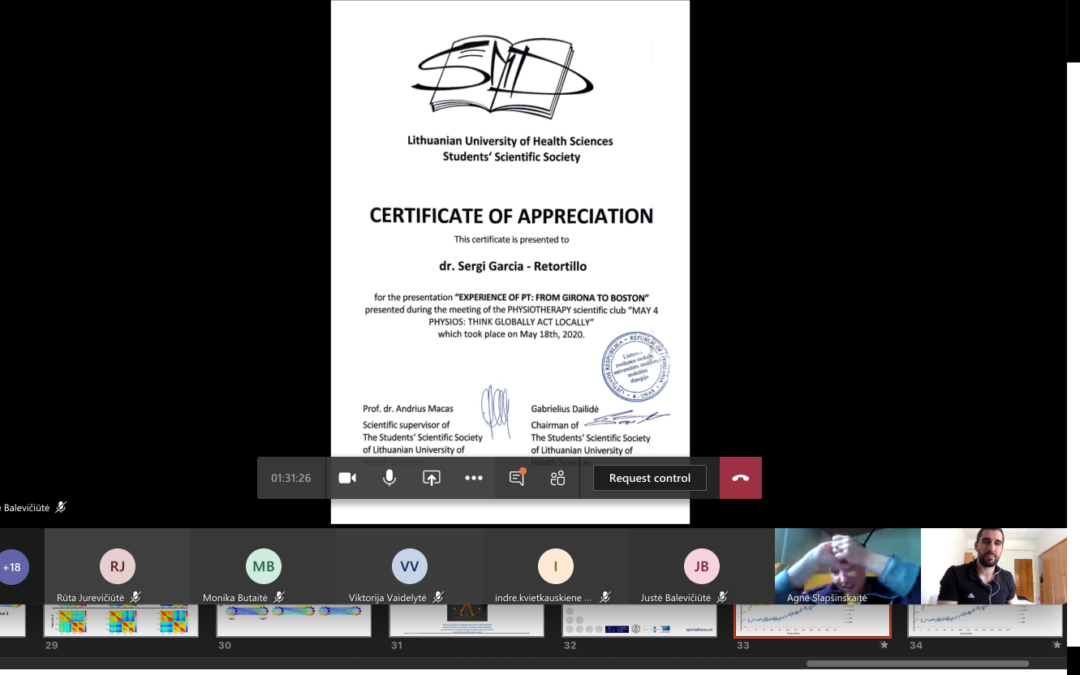Click the shared certificate title text
The image size is (1080, 675).
point(511,216)
